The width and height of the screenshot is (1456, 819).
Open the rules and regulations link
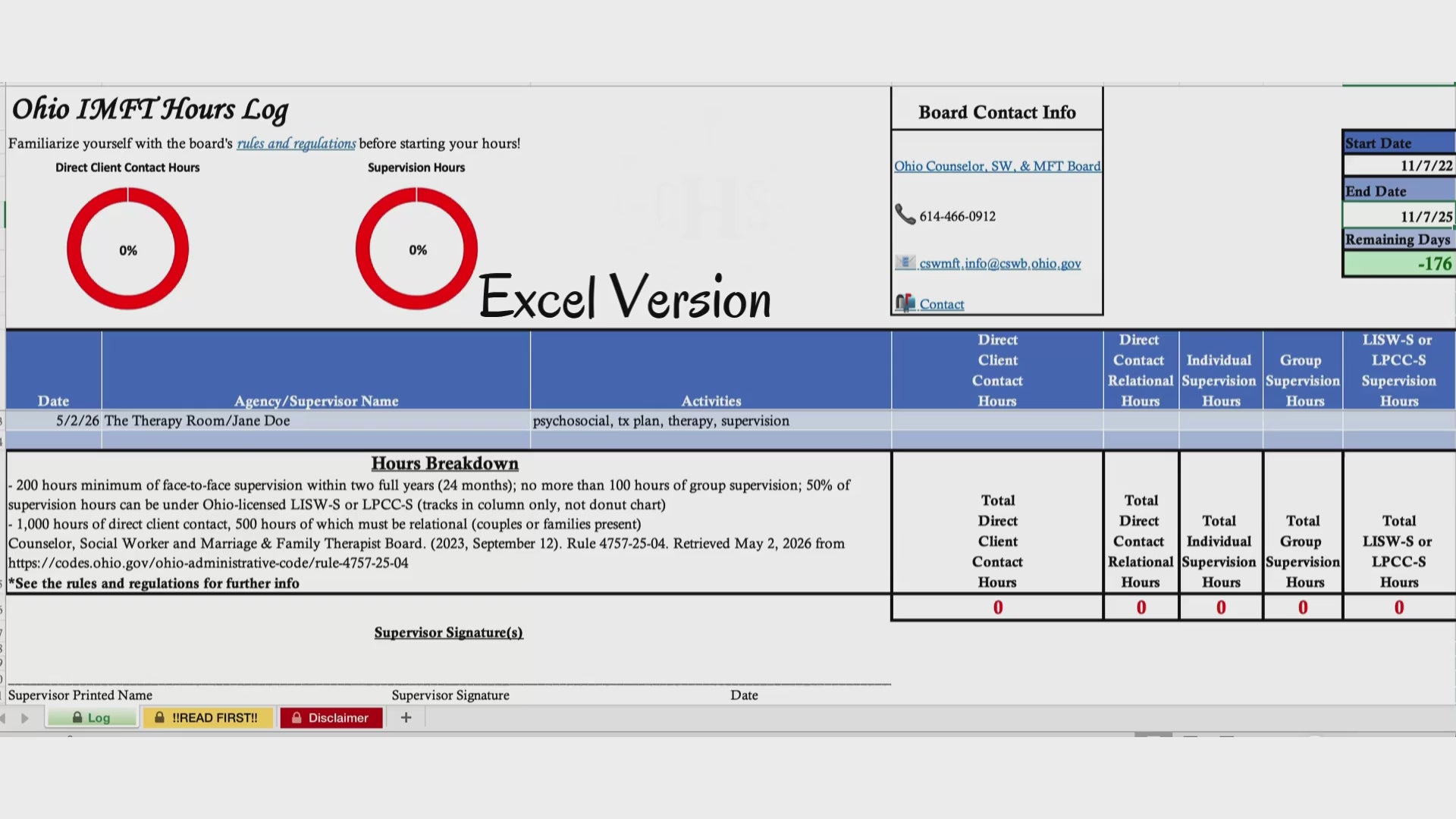click(x=296, y=143)
